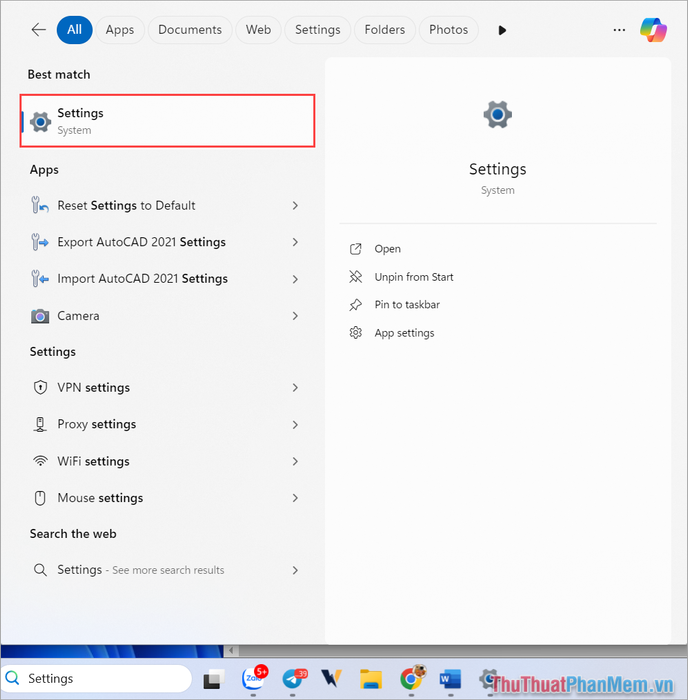Click the Camera app result

[x=78, y=316]
